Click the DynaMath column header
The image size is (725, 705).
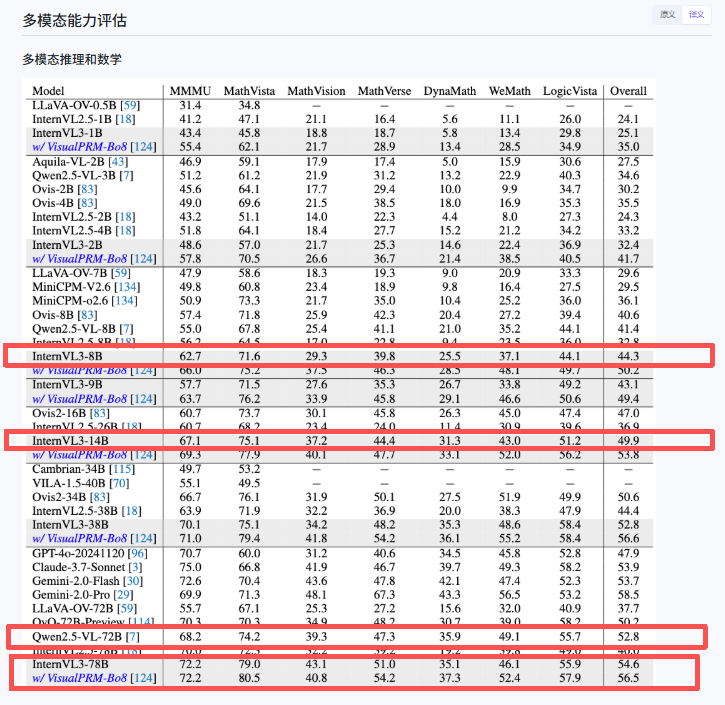pyautogui.click(x=450, y=91)
